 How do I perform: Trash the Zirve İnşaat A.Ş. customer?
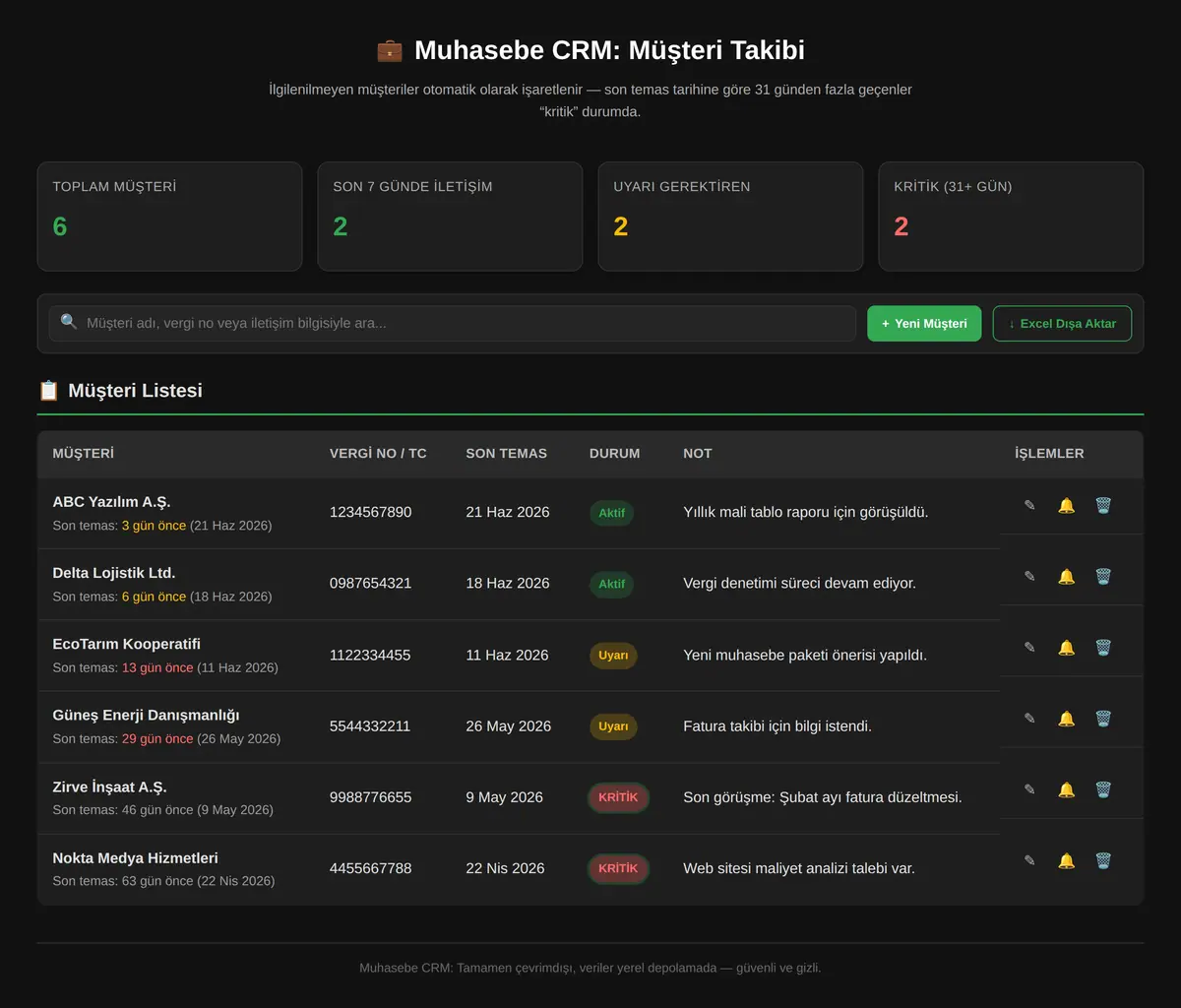pyautogui.click(x=1103, y=789)
